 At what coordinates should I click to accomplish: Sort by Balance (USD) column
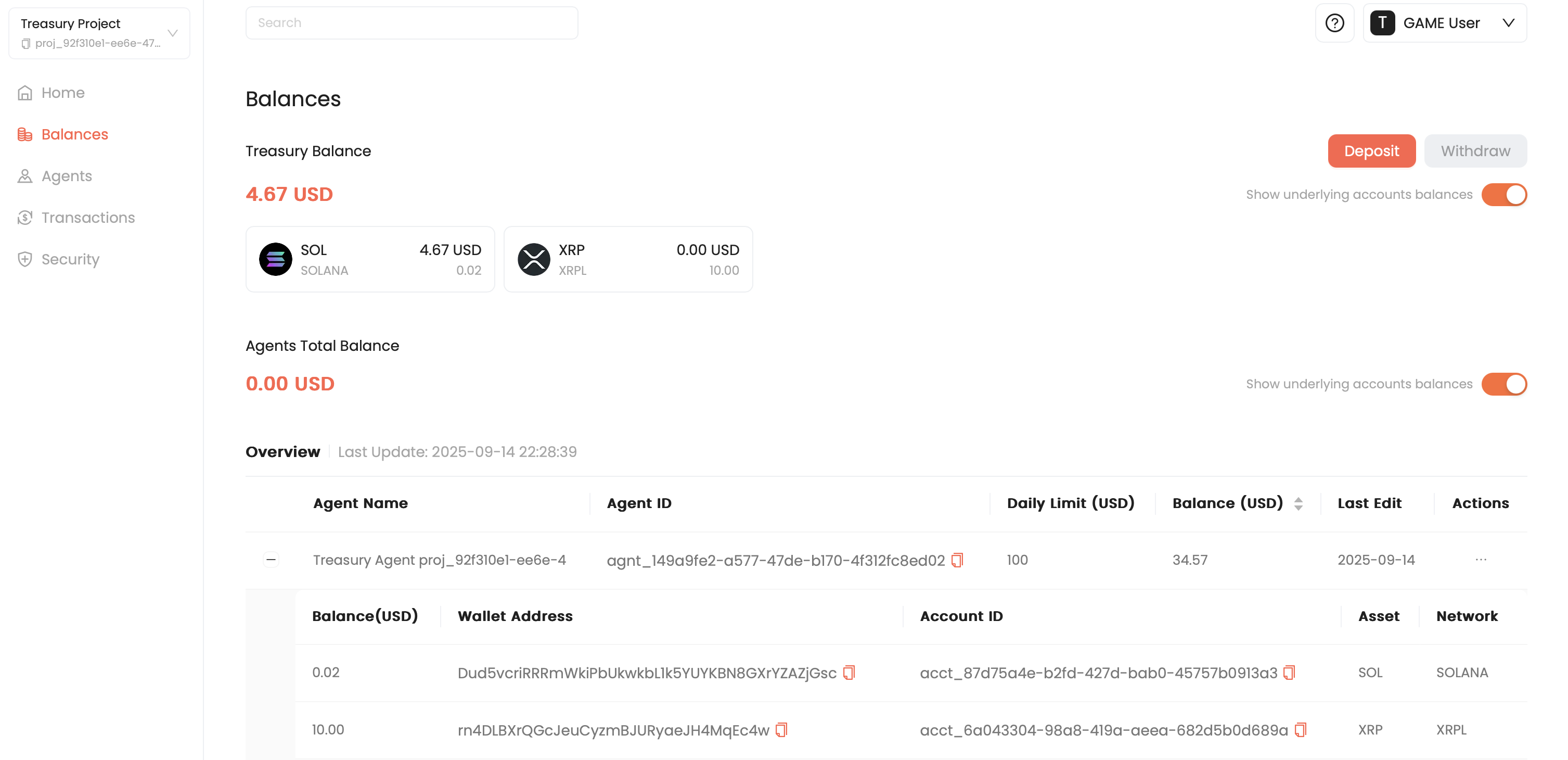[1298, 503]
